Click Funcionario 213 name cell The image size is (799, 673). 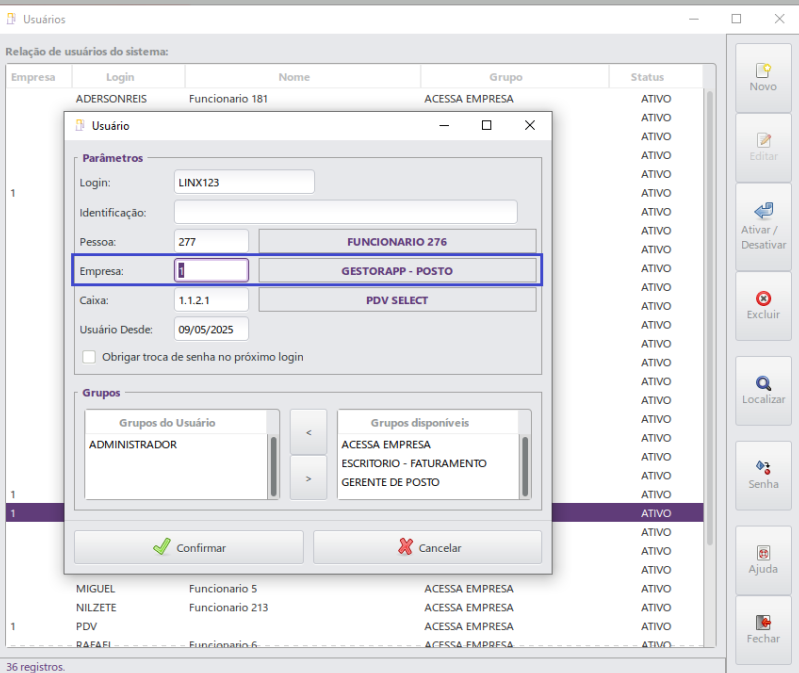click(x=228, y=607)
